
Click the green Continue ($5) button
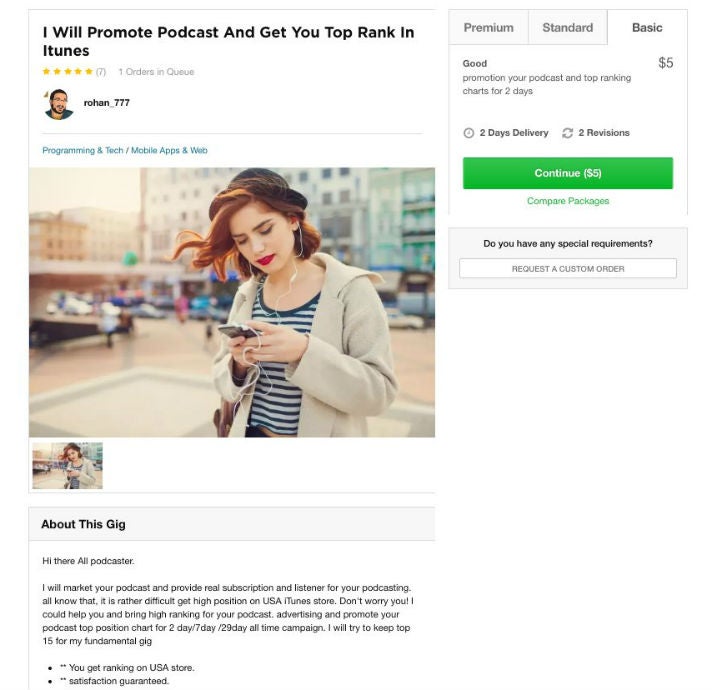[x=568, y=173]
